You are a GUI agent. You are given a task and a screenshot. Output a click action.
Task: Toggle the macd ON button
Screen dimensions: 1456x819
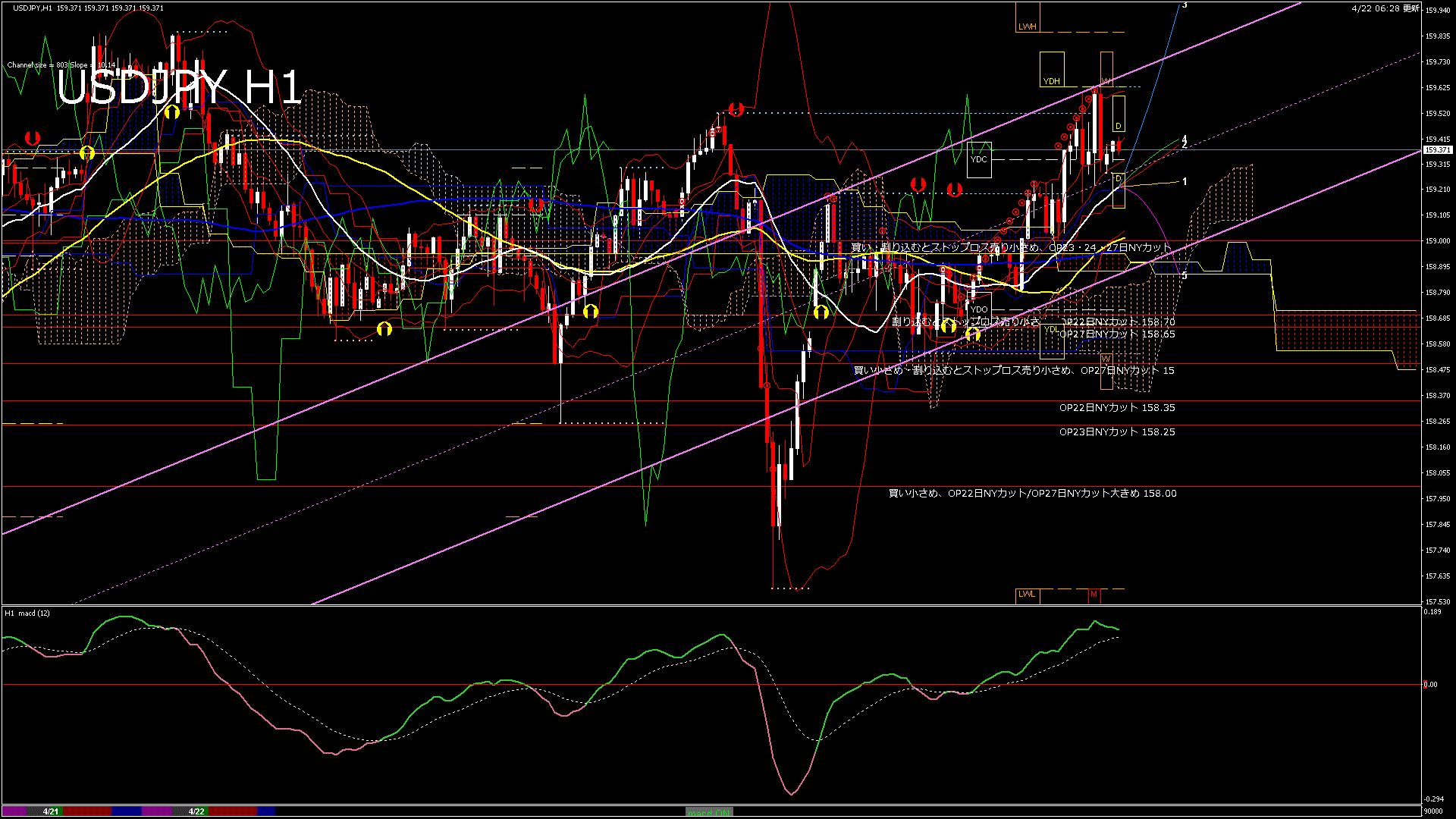pyautogui.click(x=709, y=812)
